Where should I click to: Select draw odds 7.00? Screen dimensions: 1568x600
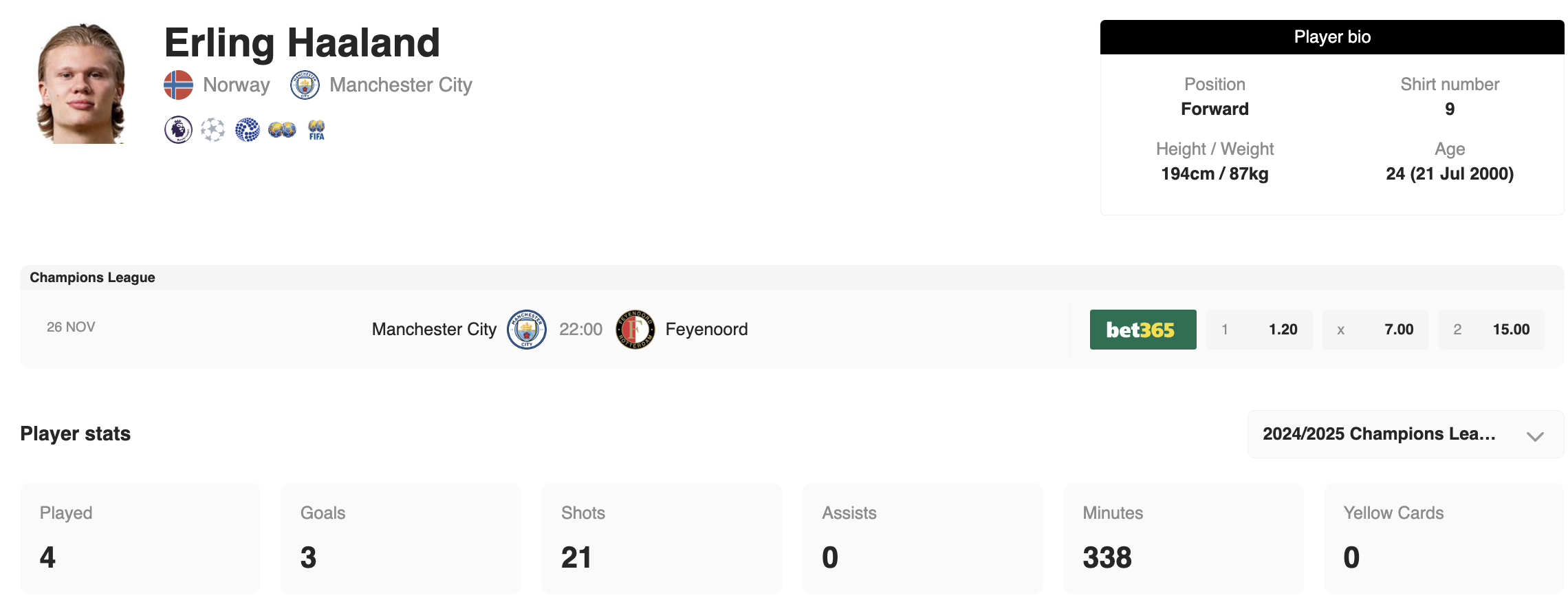click(x=1375, y=330)
